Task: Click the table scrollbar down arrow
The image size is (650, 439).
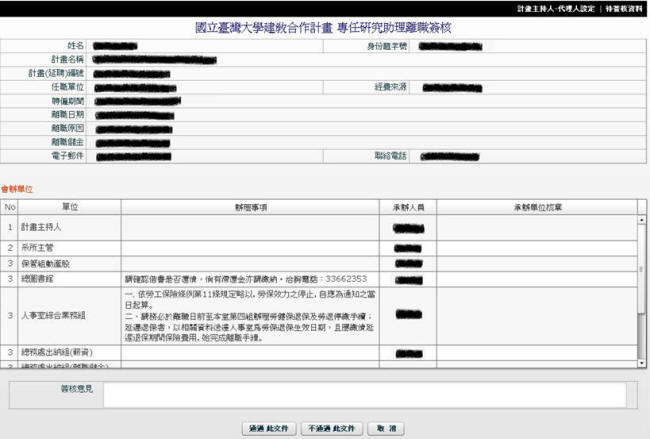Action: (x=642, y=363)
